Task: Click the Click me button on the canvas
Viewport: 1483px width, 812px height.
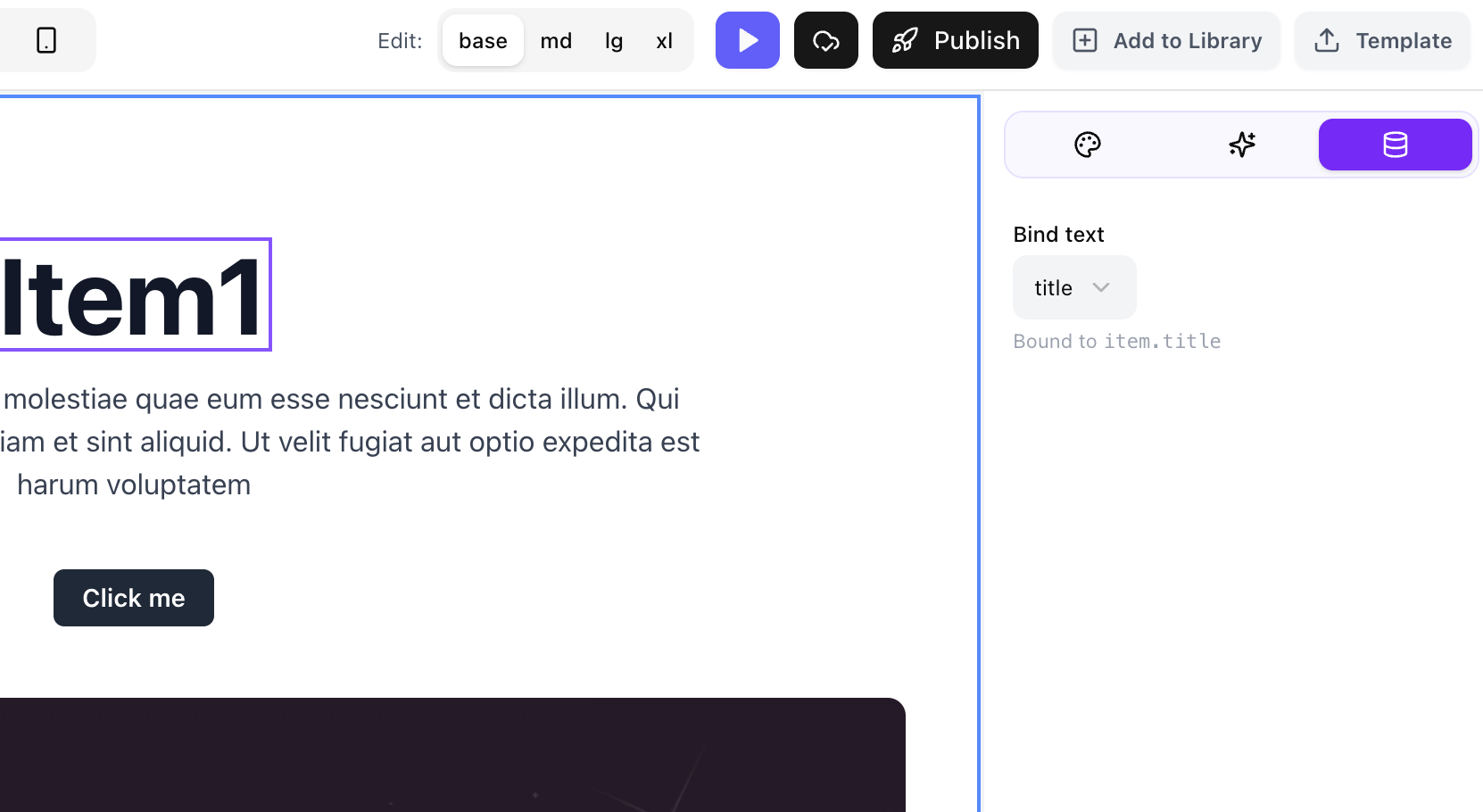Action: click(x=133, y=598)
